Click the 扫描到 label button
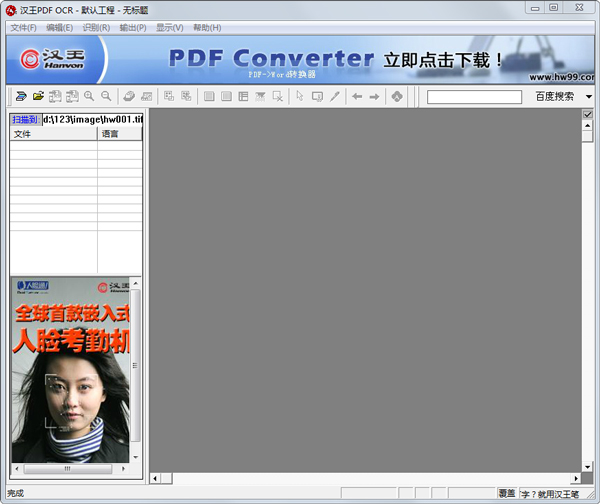600x504 pixels. pos(26,119)
